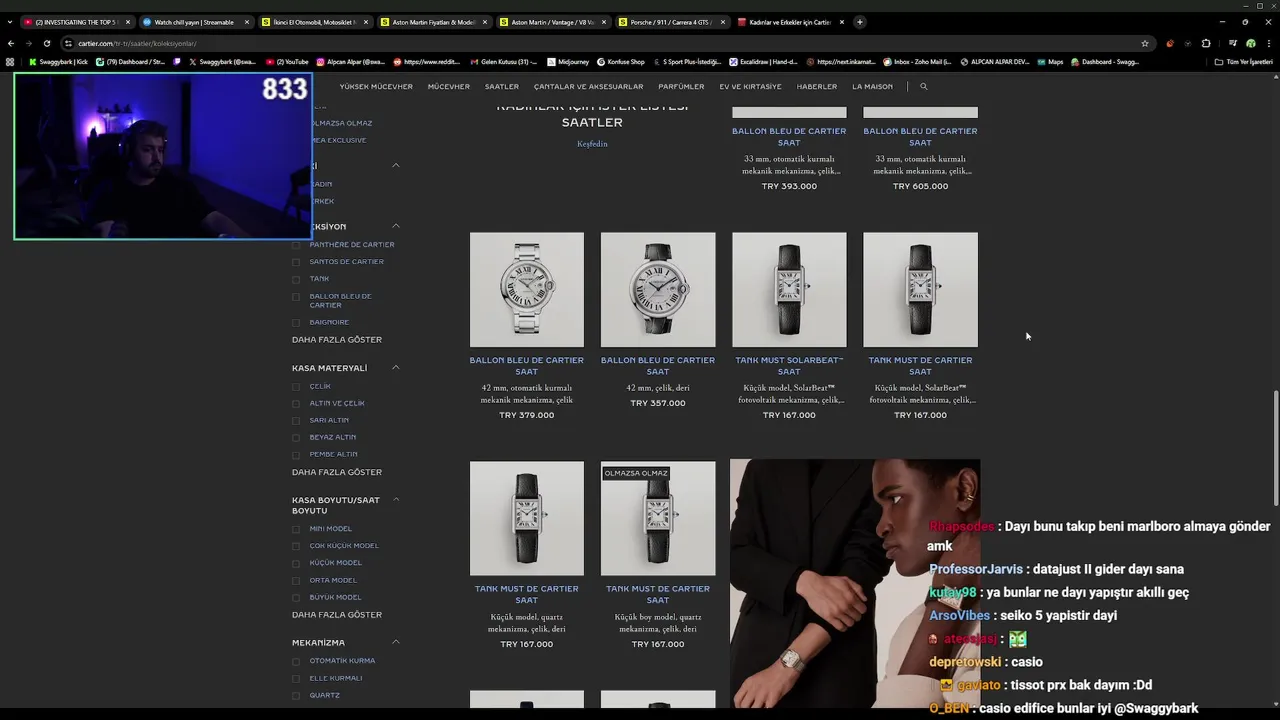The image size is (1280, 720).
Task: Go back with the browser back arrow
Action: (11, 43)
